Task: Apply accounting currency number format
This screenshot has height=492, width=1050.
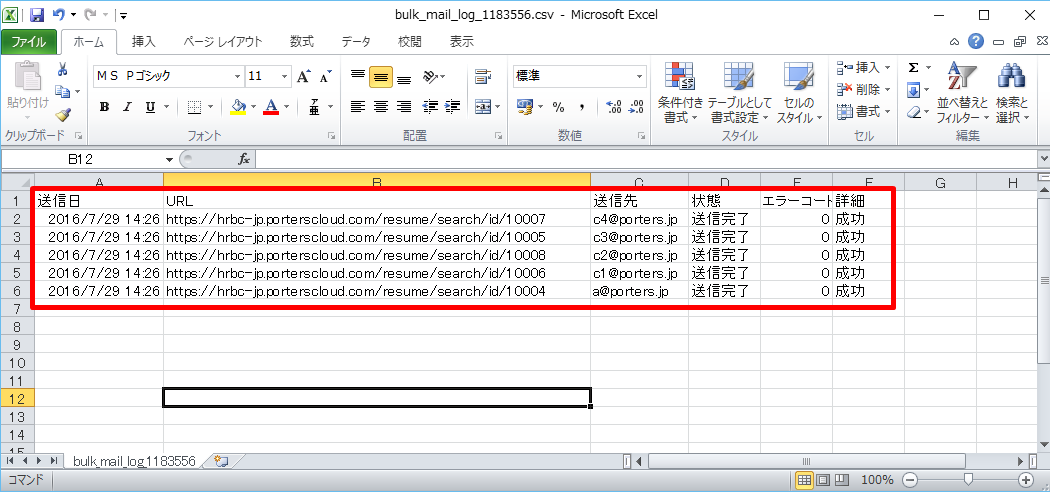Action: (526, 107)
